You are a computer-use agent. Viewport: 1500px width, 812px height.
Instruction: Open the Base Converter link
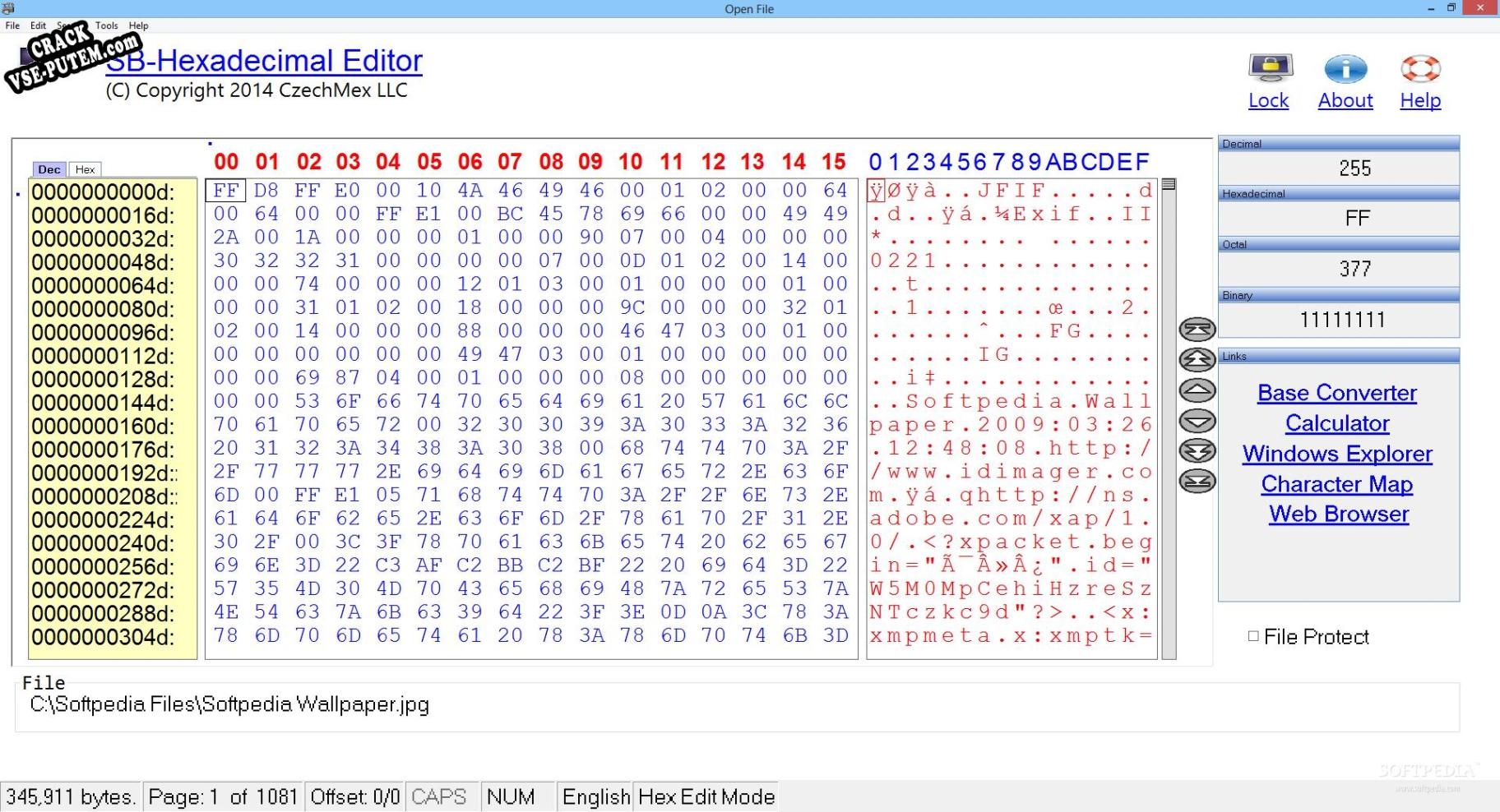(x=1337, y=393)
